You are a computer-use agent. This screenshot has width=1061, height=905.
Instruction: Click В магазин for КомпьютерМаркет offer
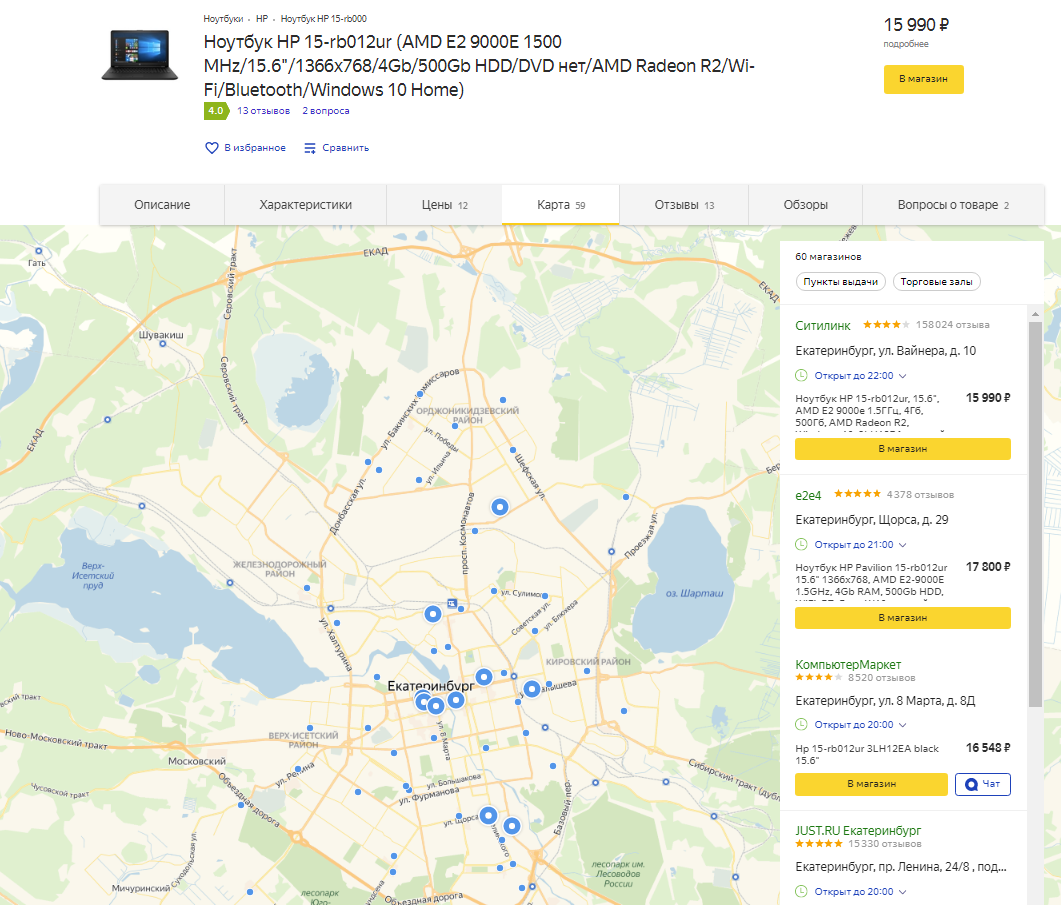point(871,784)
